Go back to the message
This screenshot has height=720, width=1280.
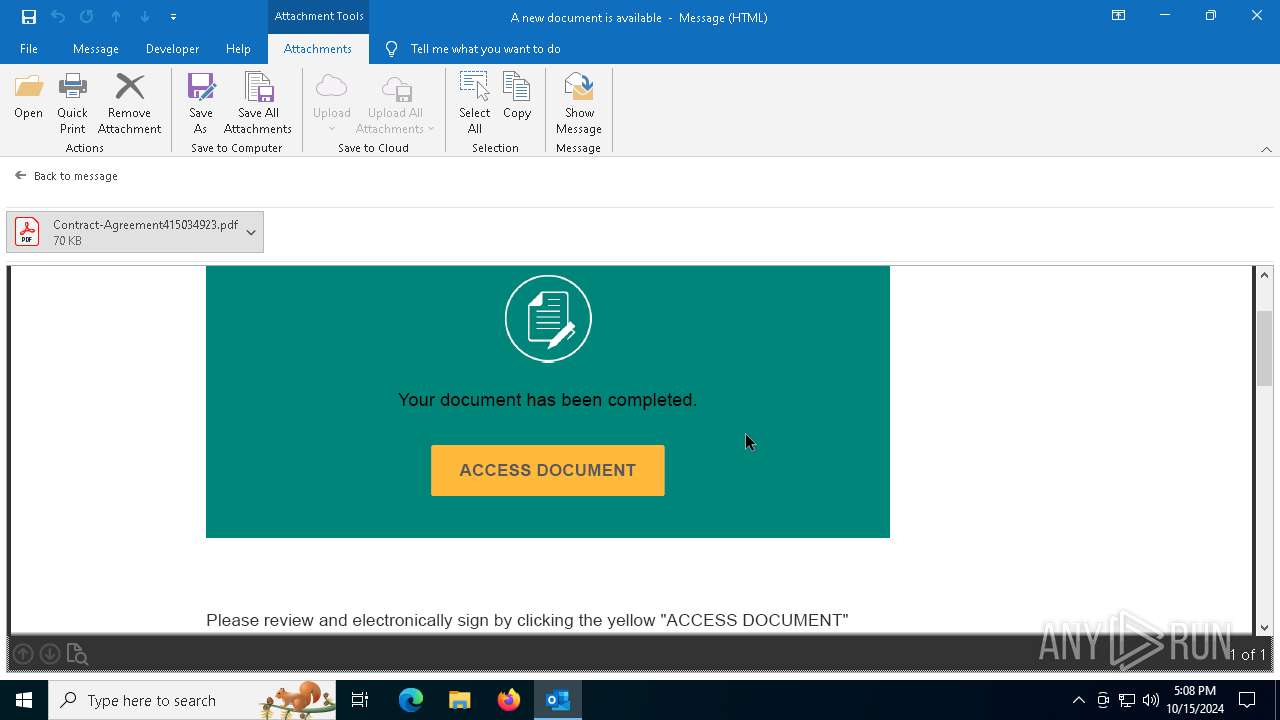(x=66, y=176)
